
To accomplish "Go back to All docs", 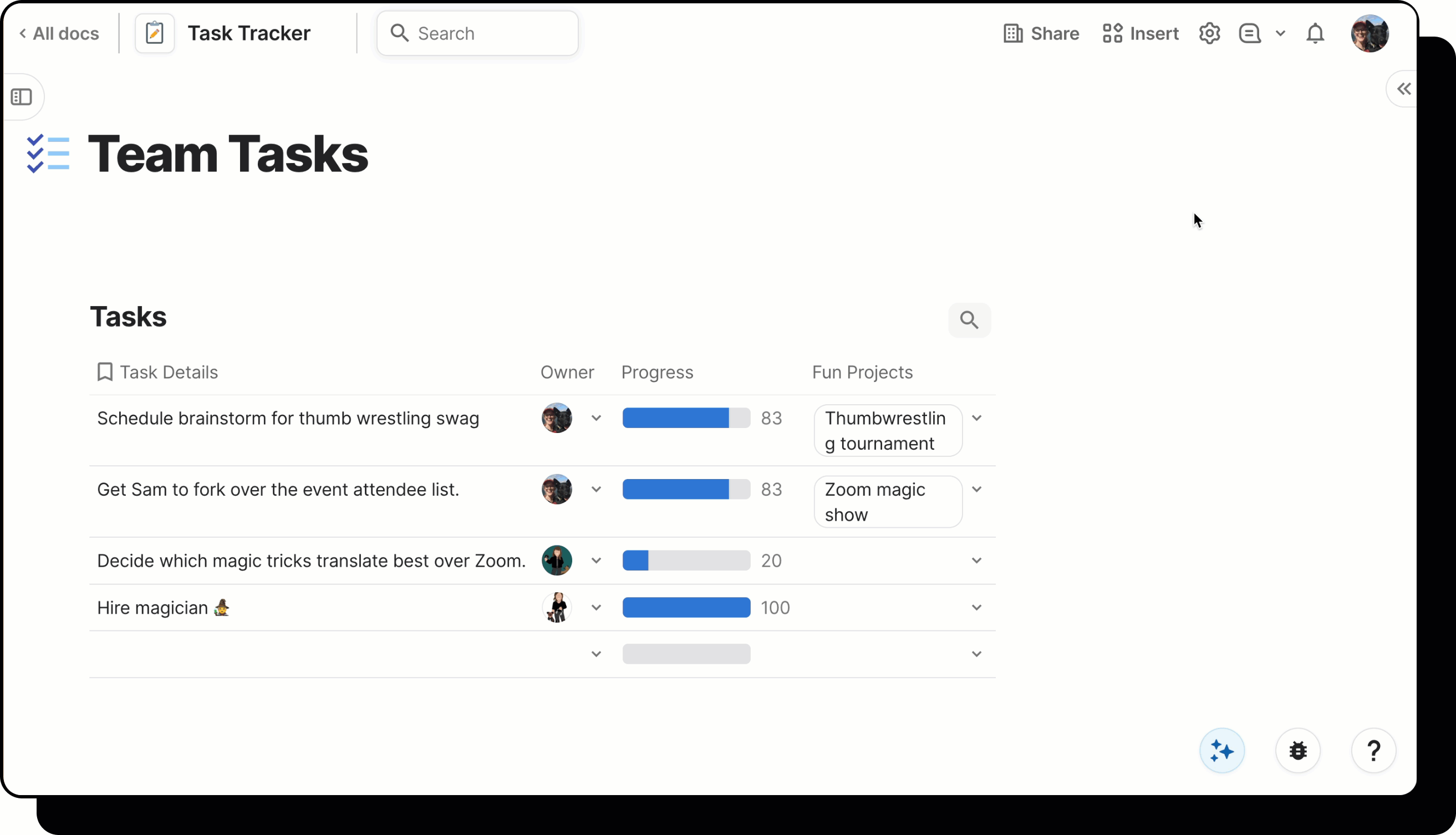I will pyautogui.click(x=59, y=33).
